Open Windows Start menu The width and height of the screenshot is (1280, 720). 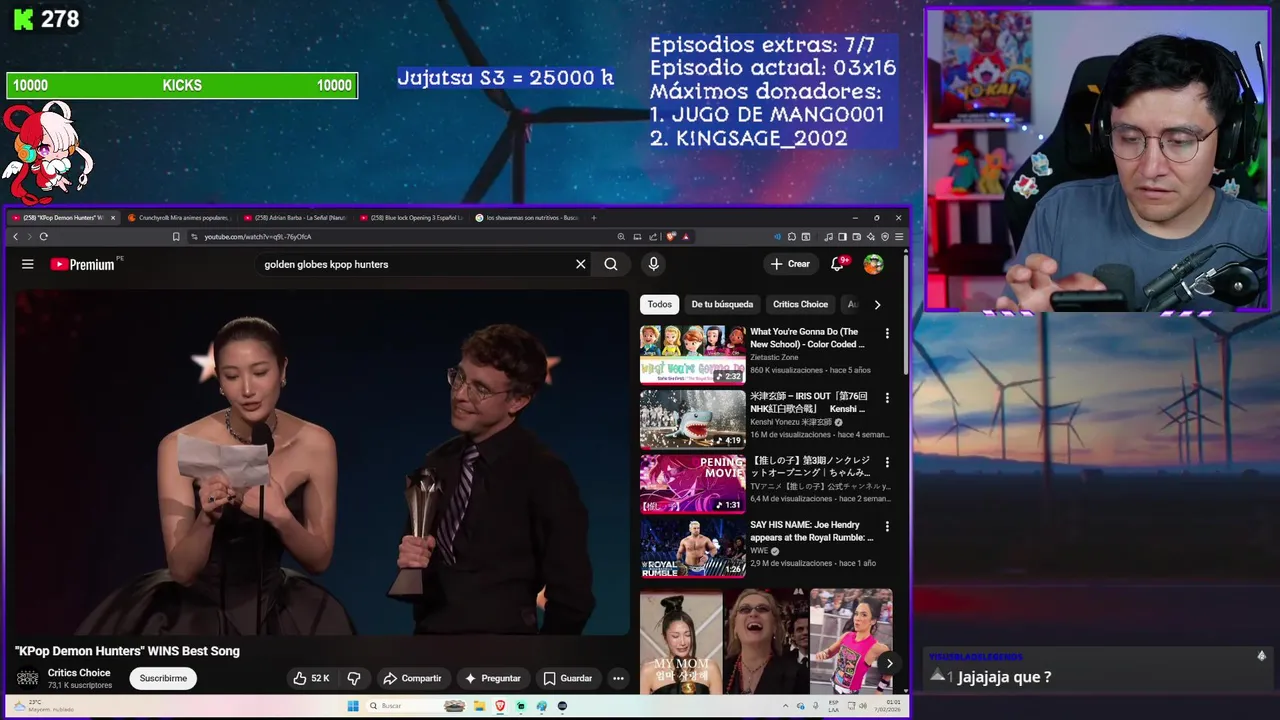[x=352, y=706]
